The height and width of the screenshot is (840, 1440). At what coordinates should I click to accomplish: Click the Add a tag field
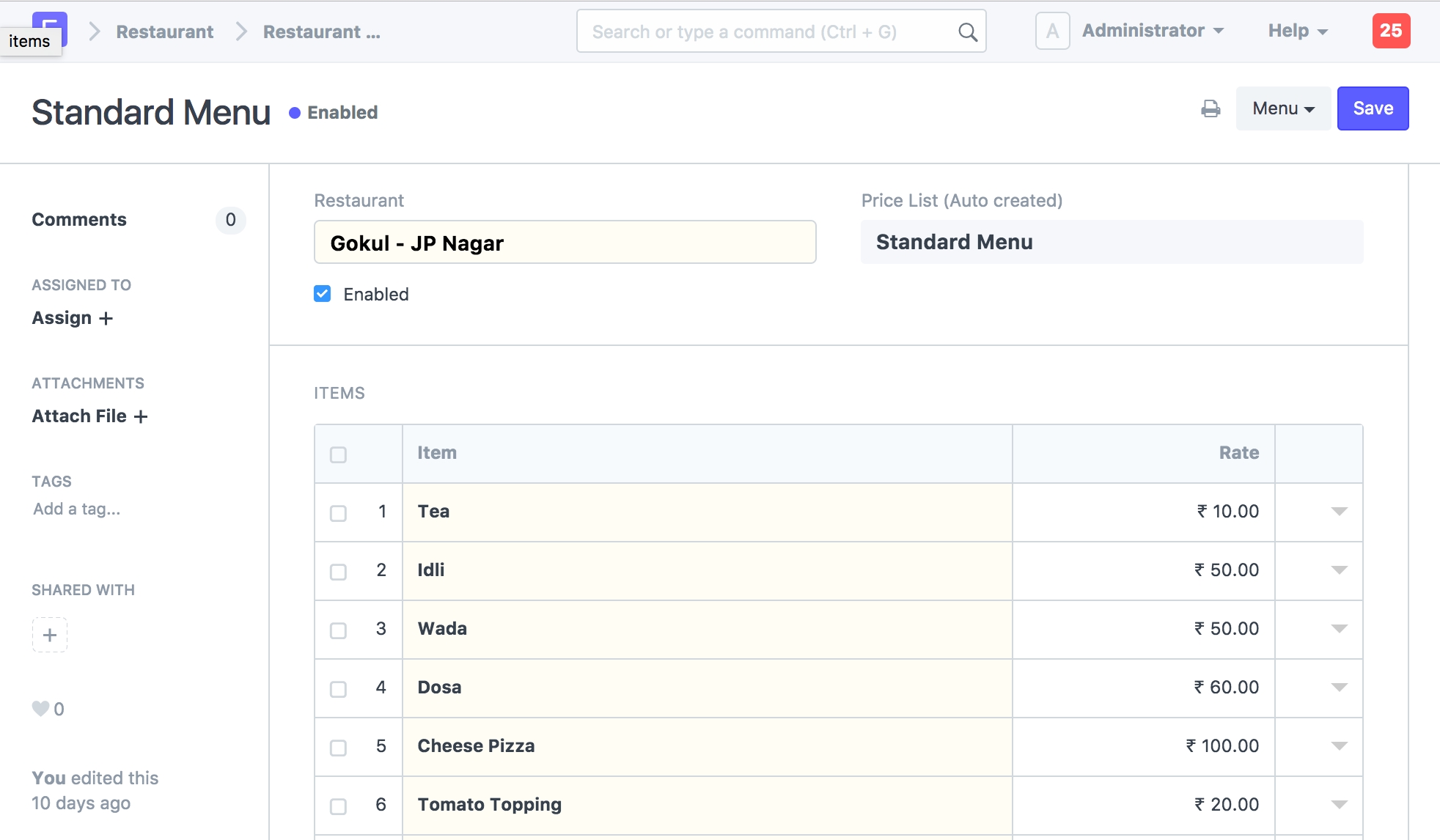[x=77, y=509]
